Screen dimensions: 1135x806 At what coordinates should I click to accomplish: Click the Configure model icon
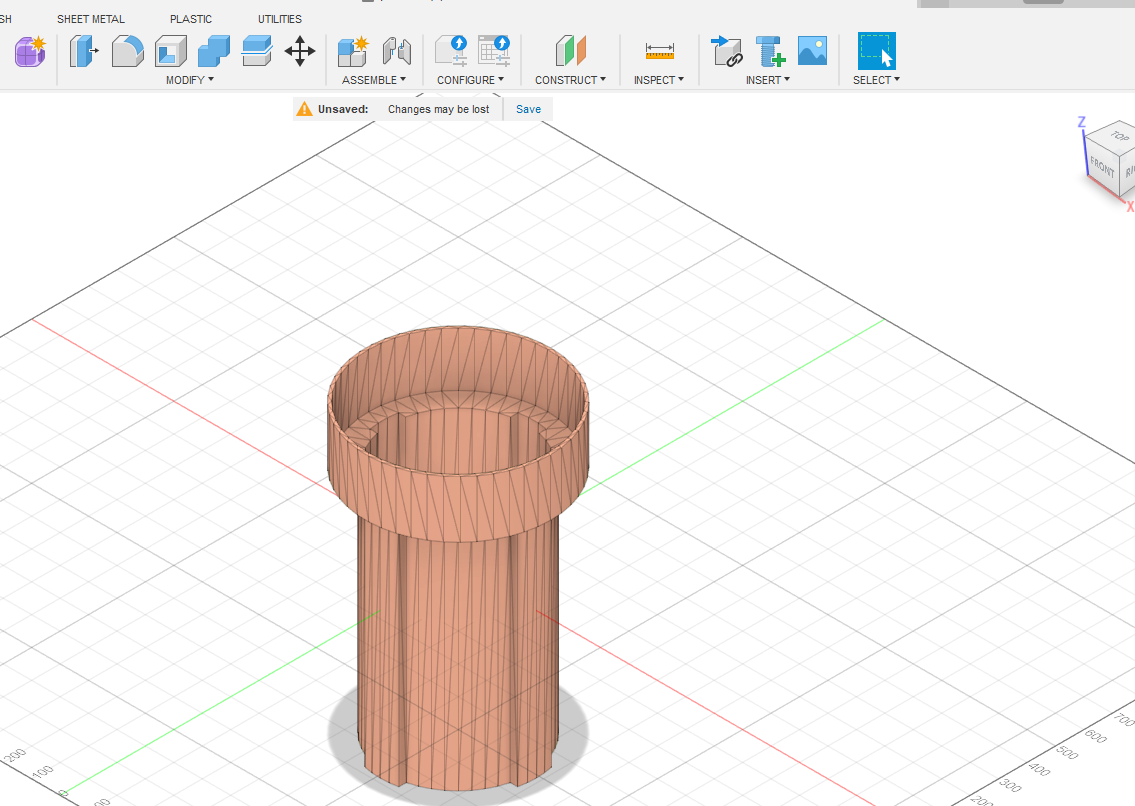click(x=451, y=51)
